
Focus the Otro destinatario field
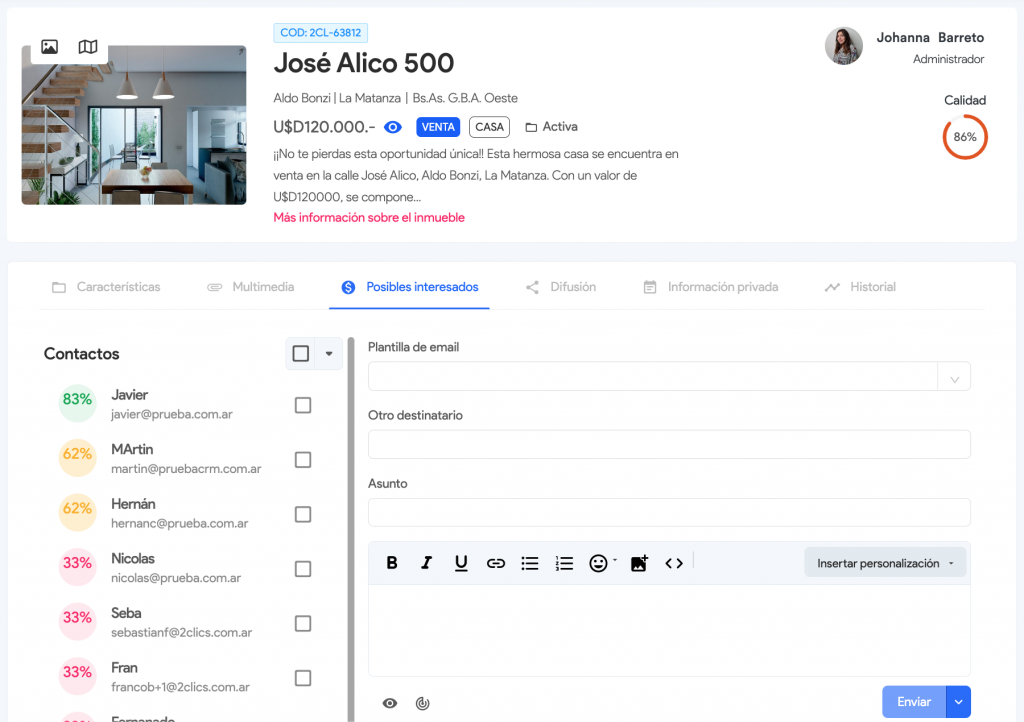click(x=669, y=445)
